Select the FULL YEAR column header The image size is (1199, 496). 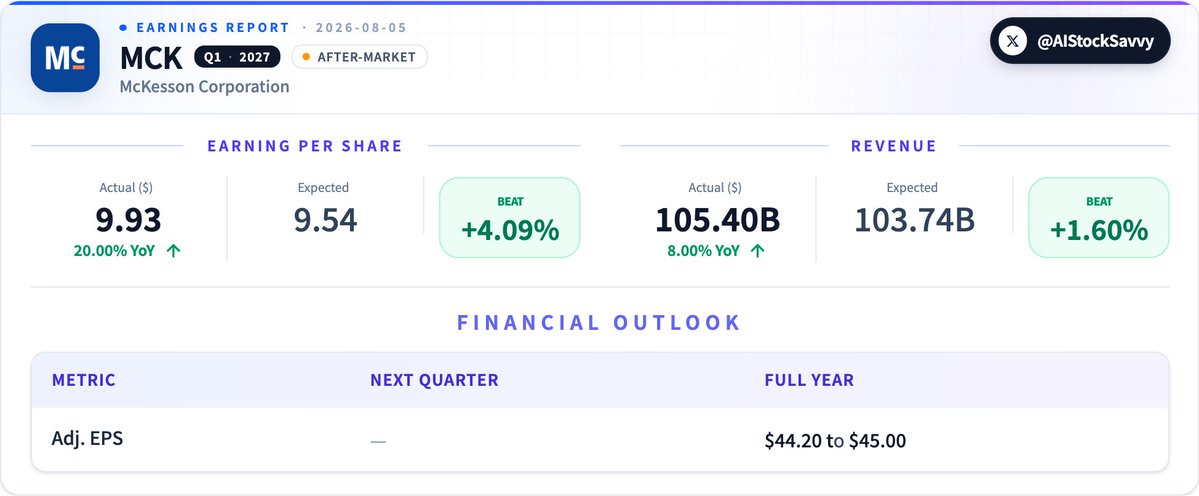pos(809,380)
